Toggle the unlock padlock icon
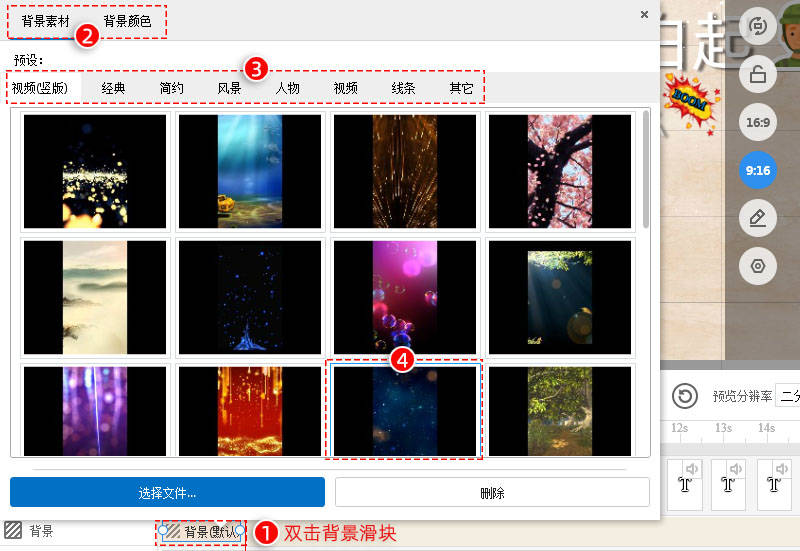 758,74
